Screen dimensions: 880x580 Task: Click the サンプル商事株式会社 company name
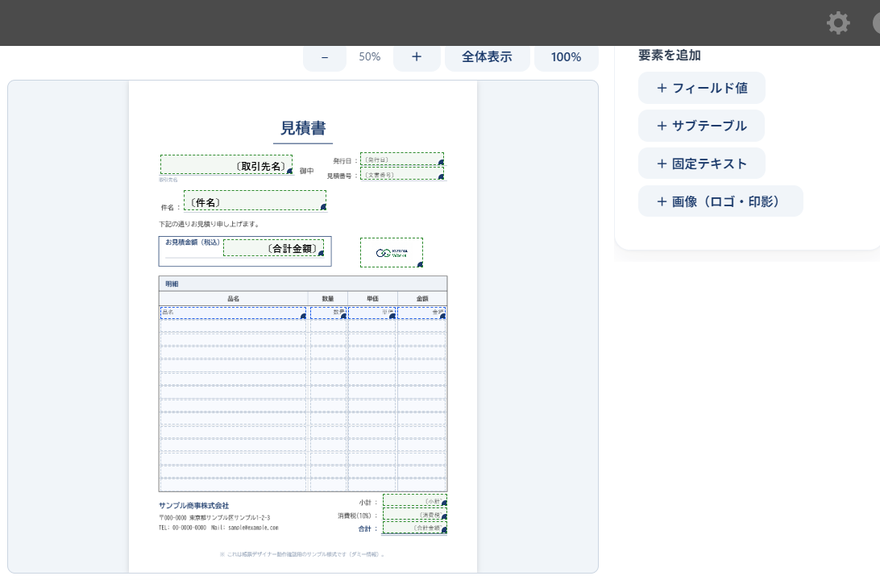(x=194, y=505)
